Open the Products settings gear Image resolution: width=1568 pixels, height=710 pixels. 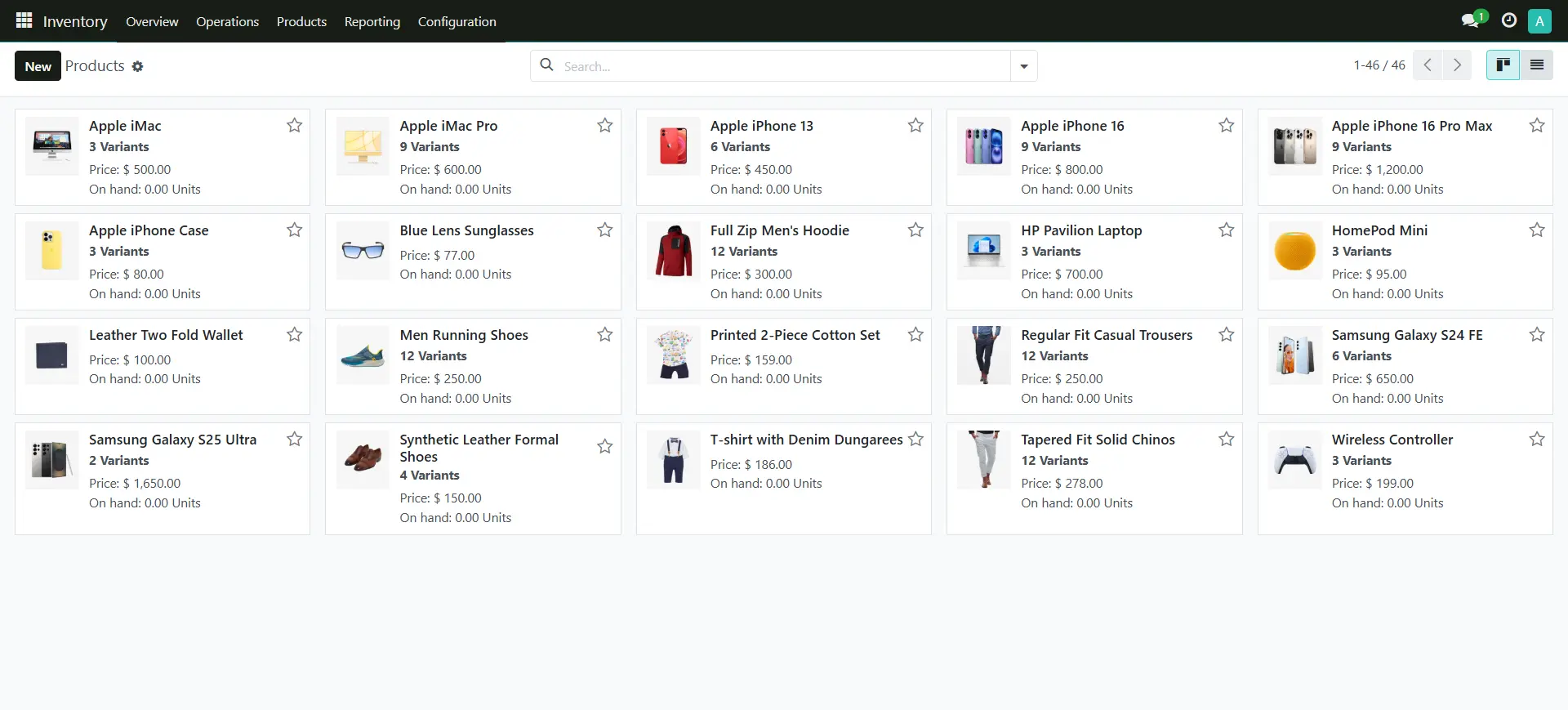(x=137, y=67)
